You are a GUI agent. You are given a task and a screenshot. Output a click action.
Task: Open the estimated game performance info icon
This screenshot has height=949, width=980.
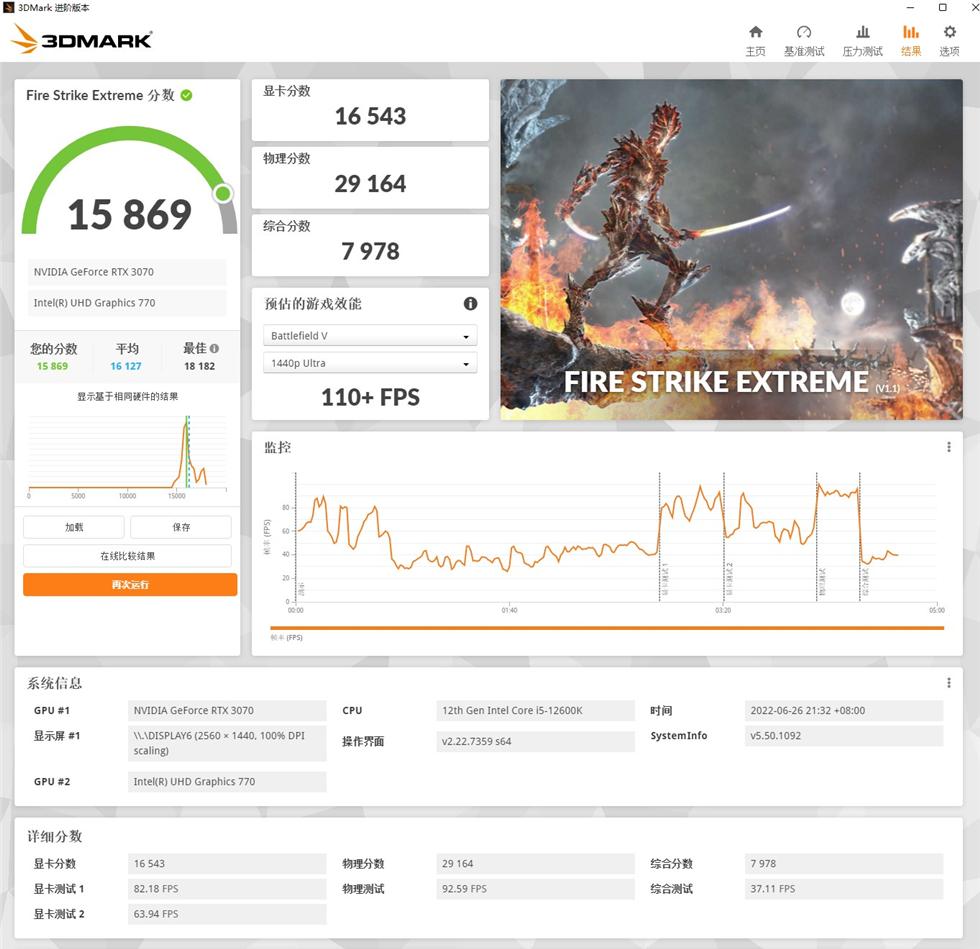click(x=470, y=304)
